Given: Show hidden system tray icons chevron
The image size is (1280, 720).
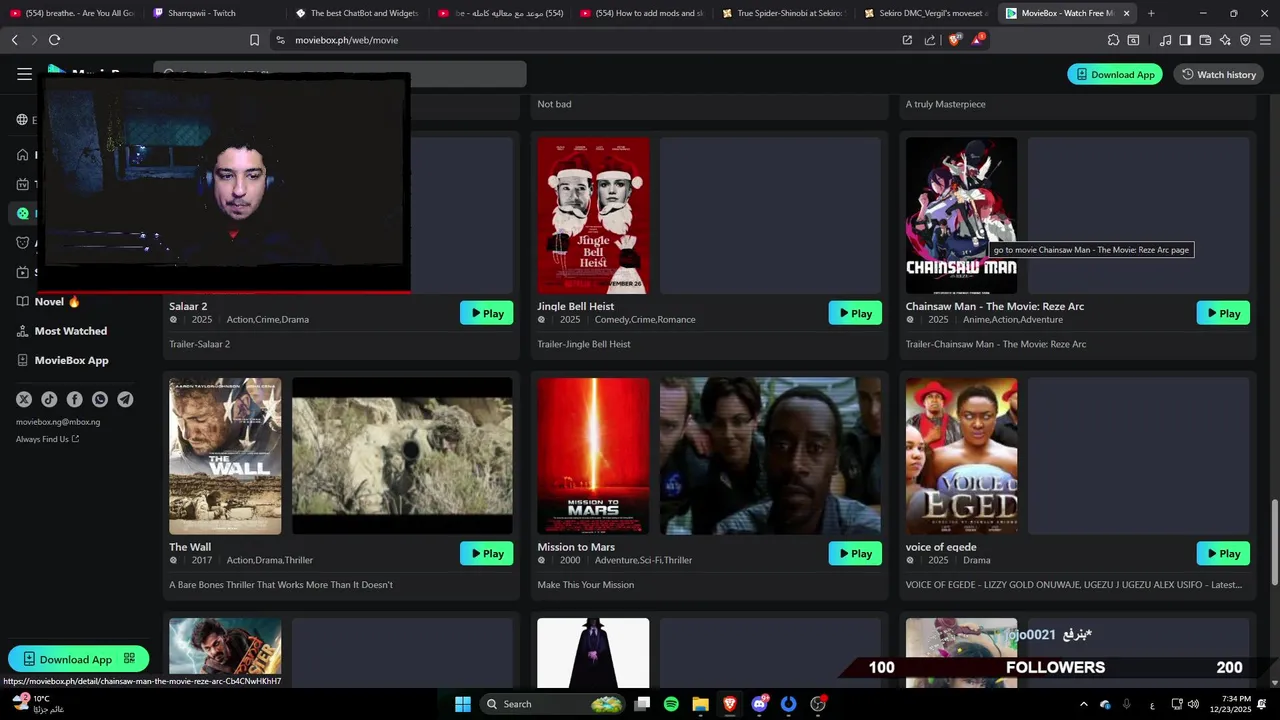Looking at the screenshot, I should (x=1084, y=704).
